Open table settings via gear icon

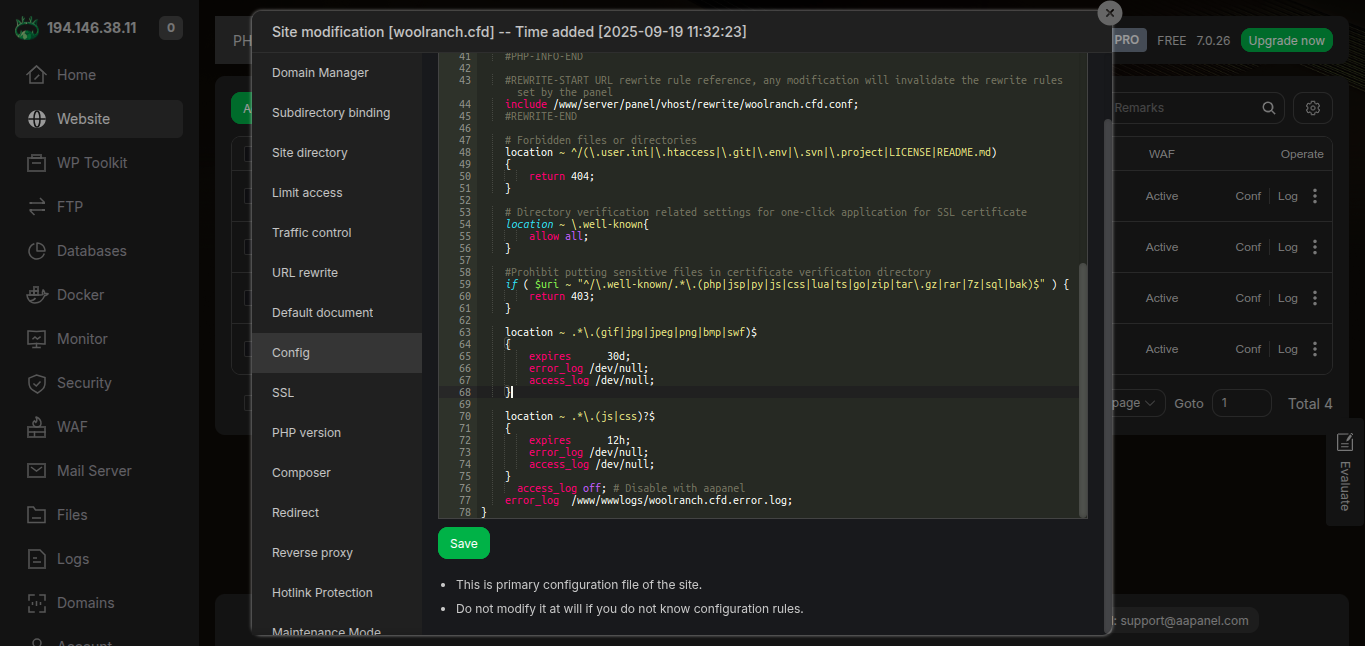pos(1313,108)
